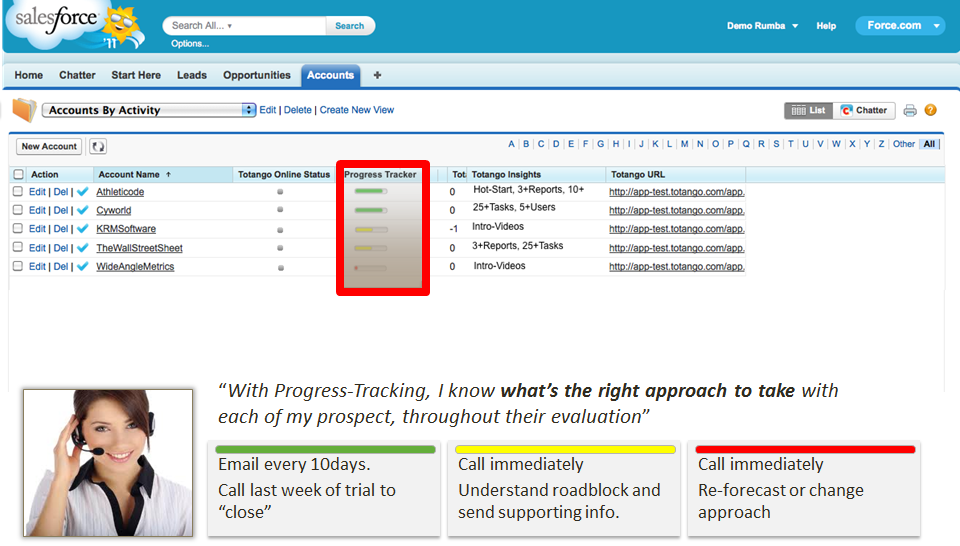Open search Options link
This screenshot has width=960, height=546.
point(190,43)
